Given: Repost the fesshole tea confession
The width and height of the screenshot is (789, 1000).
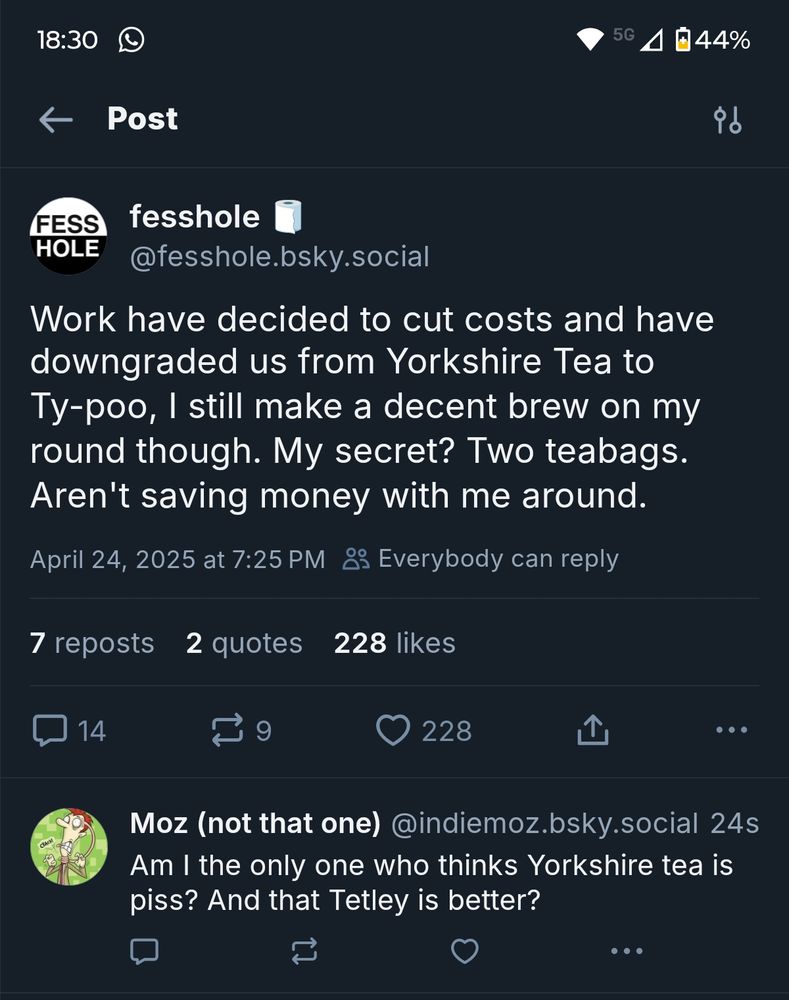Looking at the screenshot, I should coord(232,731).
